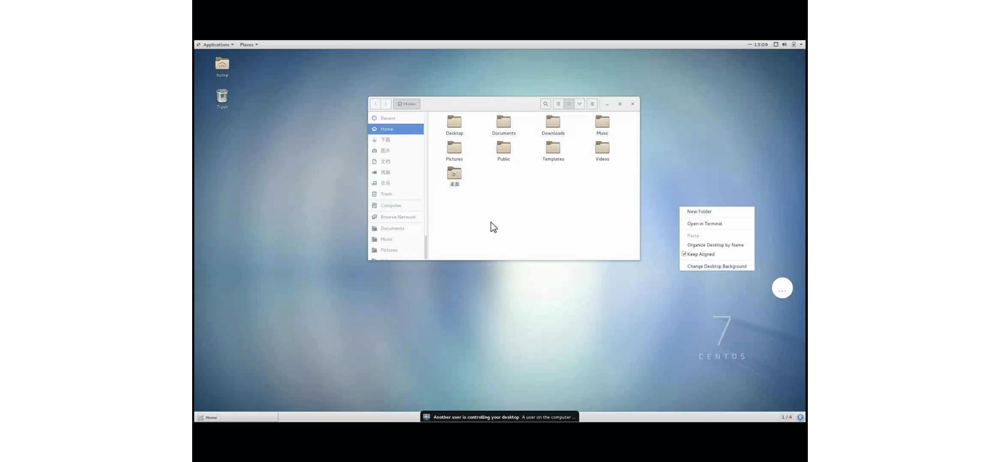Click the search magnifier in the file manager toolbar

(545, 104)
